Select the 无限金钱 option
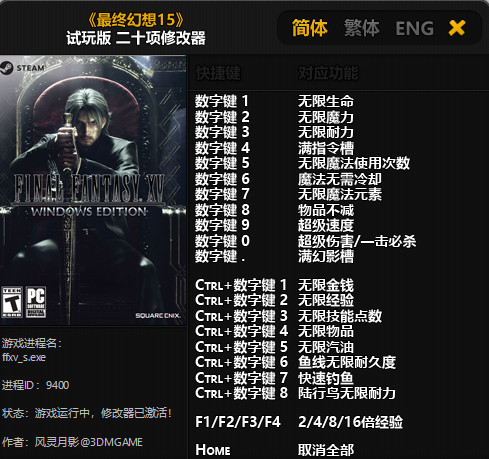The image size is (489, 459). 326,285
